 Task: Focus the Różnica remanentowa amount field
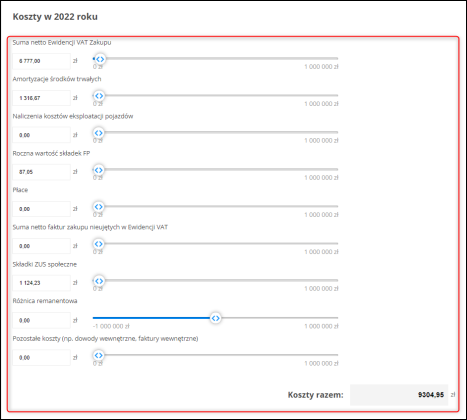[42, 320]
